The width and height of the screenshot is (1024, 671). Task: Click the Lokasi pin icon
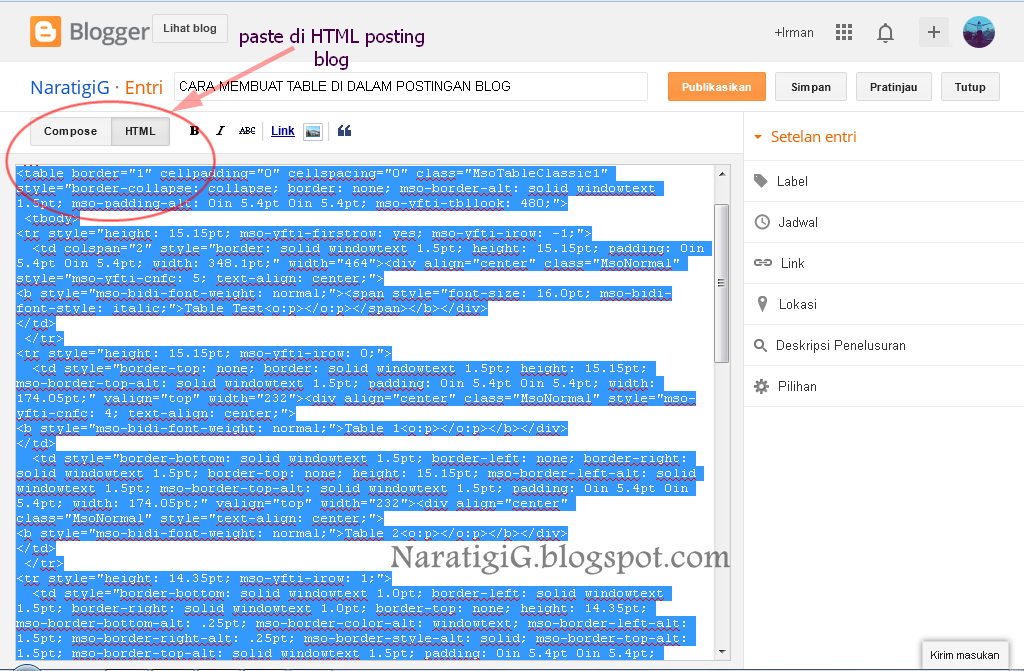tap(762, 304)
